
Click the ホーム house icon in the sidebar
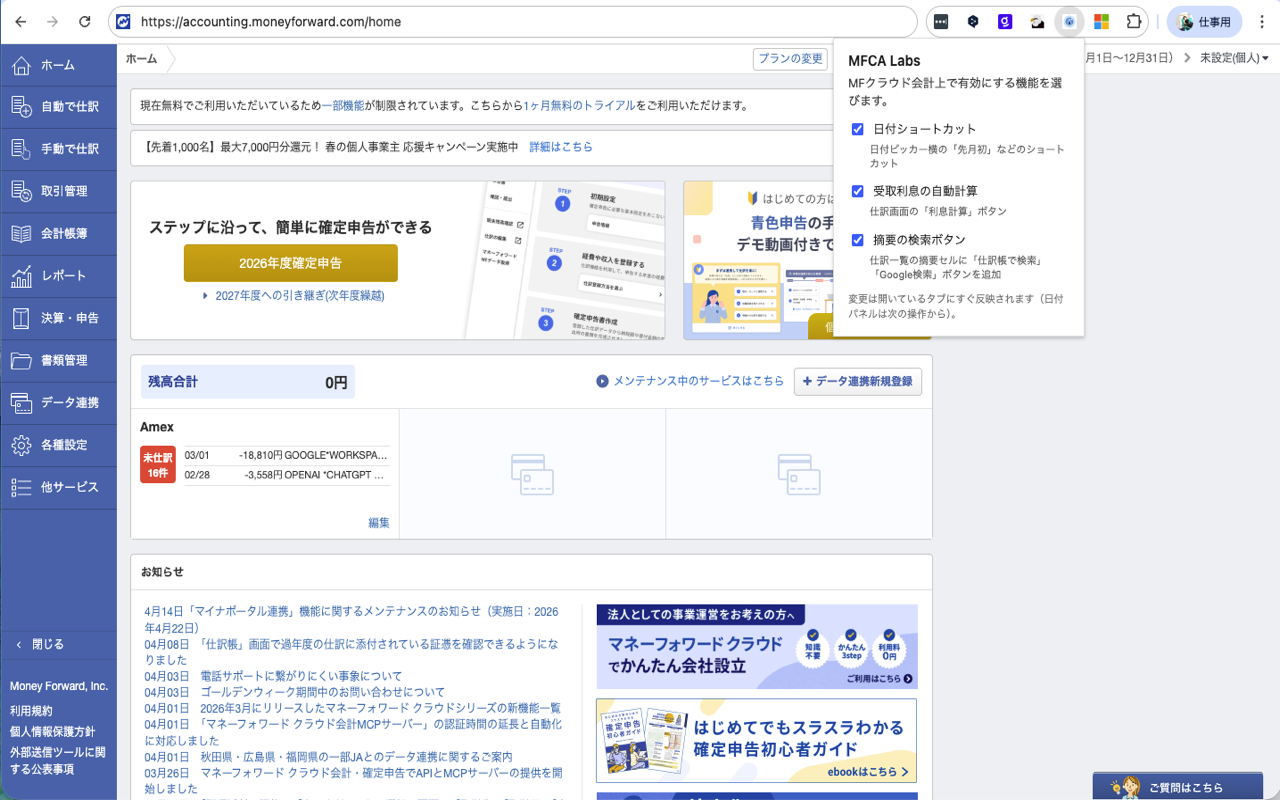pyautogui.click(x=21, y=65)
